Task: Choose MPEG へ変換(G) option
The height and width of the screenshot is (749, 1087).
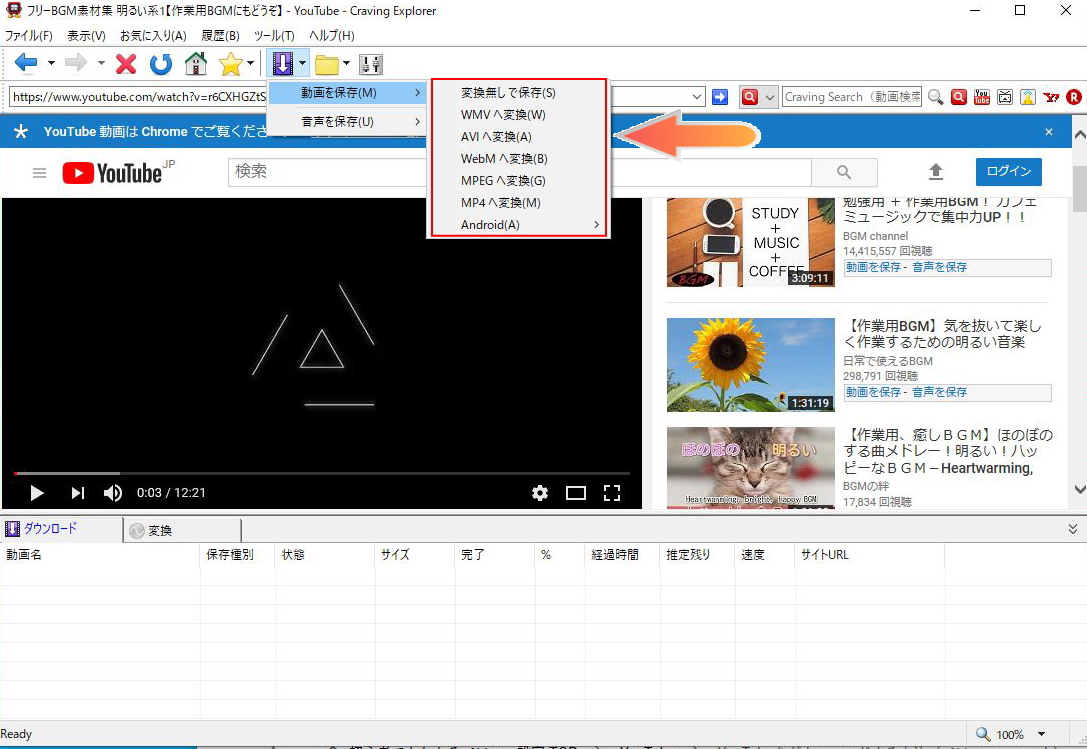Action: [519, 181]
